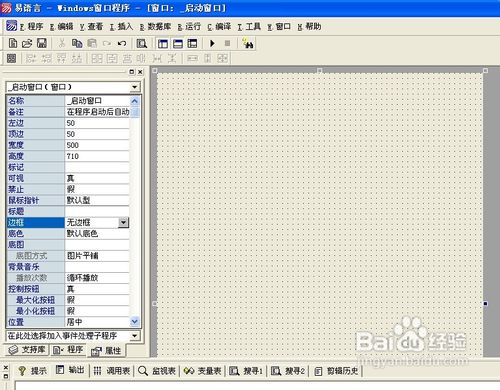Toggle the bottom status panel display icon
The height and width of the screenshot is (390, 500).
point(178,43)
